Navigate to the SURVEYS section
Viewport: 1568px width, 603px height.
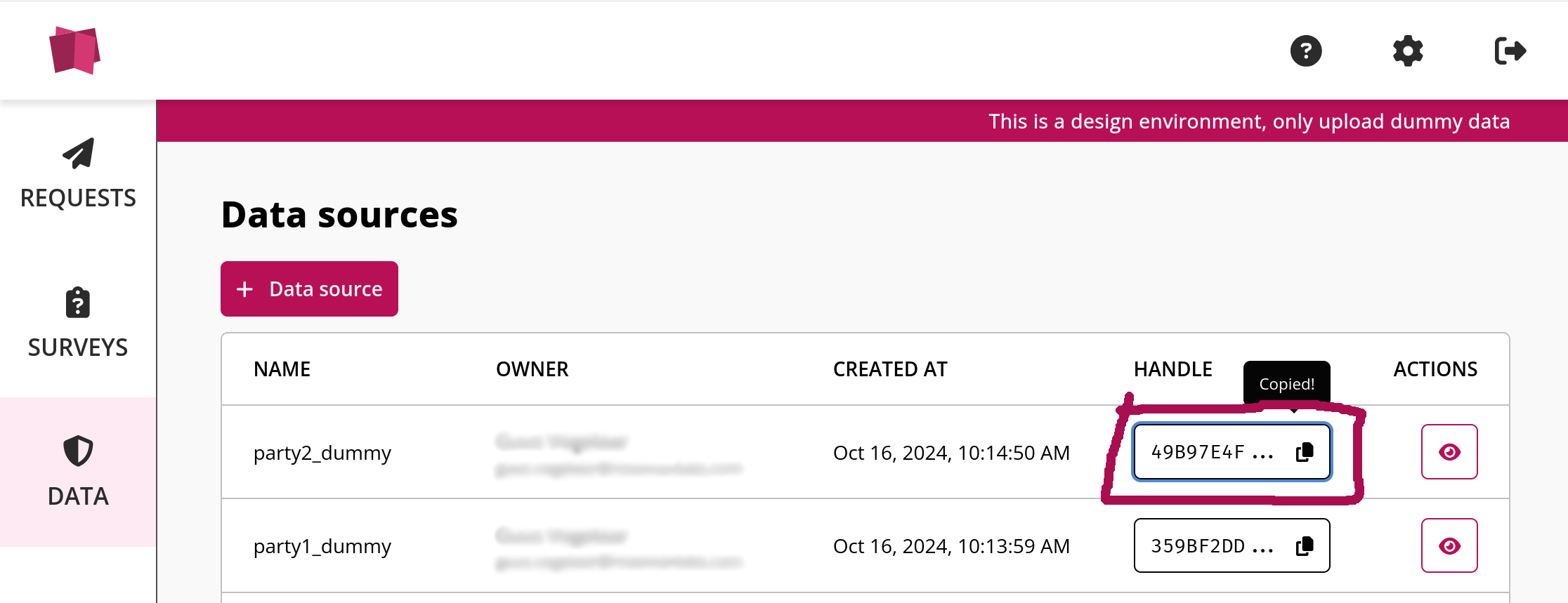pyautogui.click(x=77, y=347)
